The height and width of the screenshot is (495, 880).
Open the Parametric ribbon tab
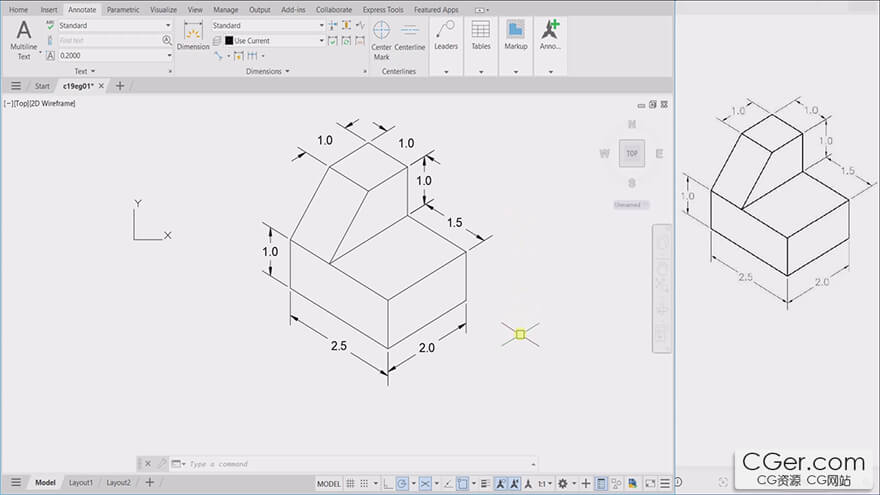click(123, 10)
